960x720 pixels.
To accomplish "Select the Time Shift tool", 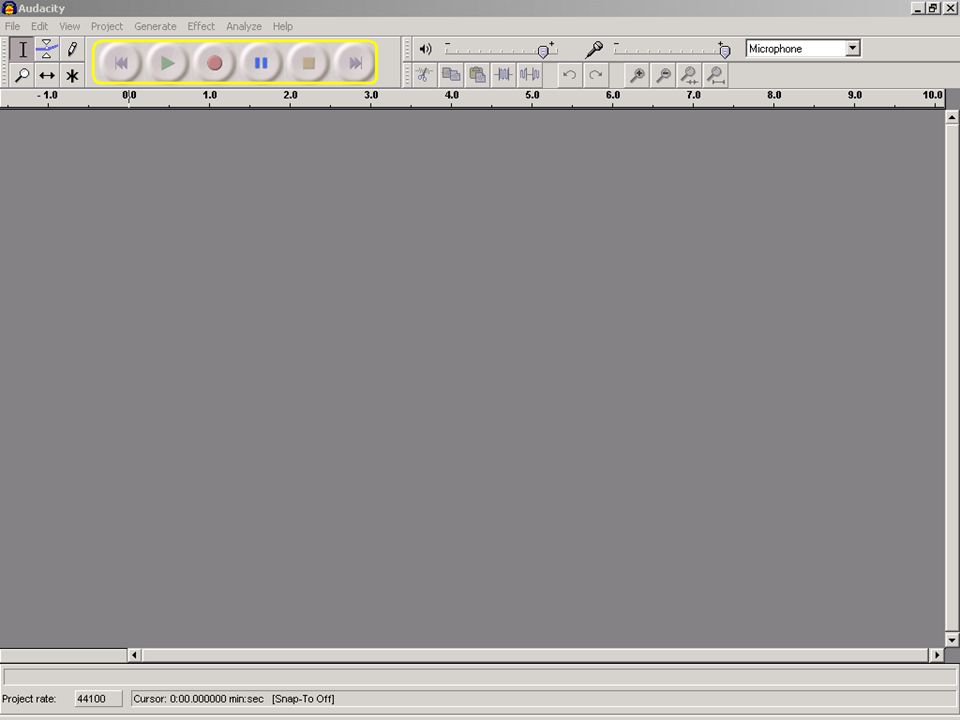I will pyautogui.click(x=47, y=75).
